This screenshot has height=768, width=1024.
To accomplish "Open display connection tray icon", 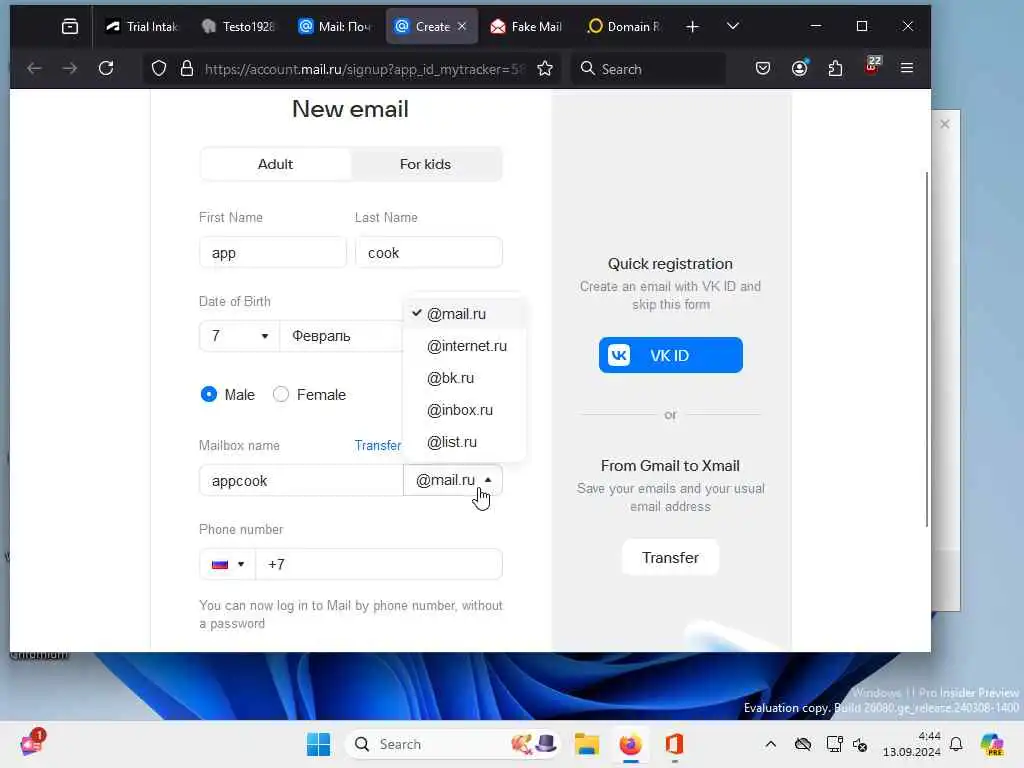I will tap(834, 744).
